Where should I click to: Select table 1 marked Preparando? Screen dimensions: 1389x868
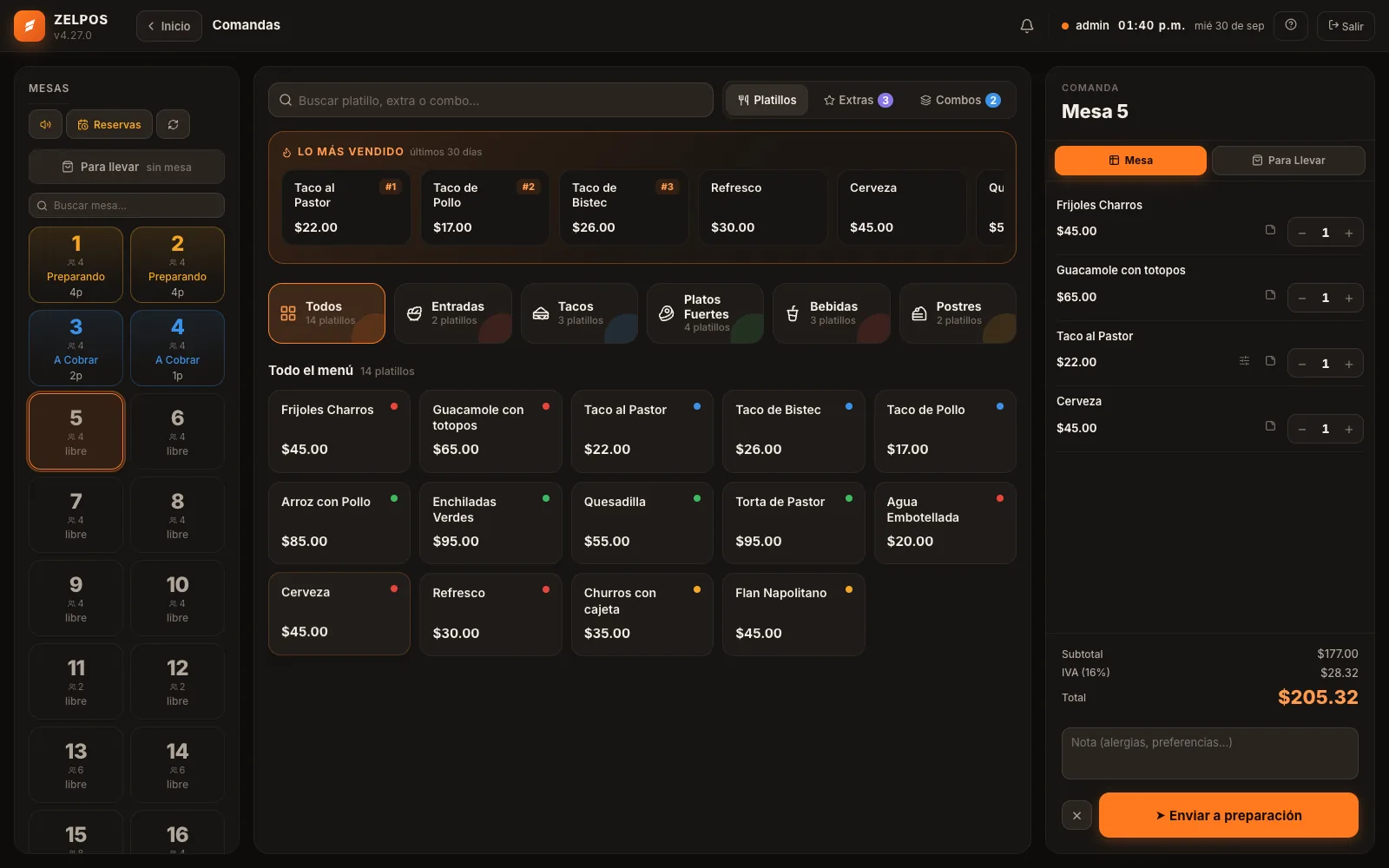click(76, 265)
